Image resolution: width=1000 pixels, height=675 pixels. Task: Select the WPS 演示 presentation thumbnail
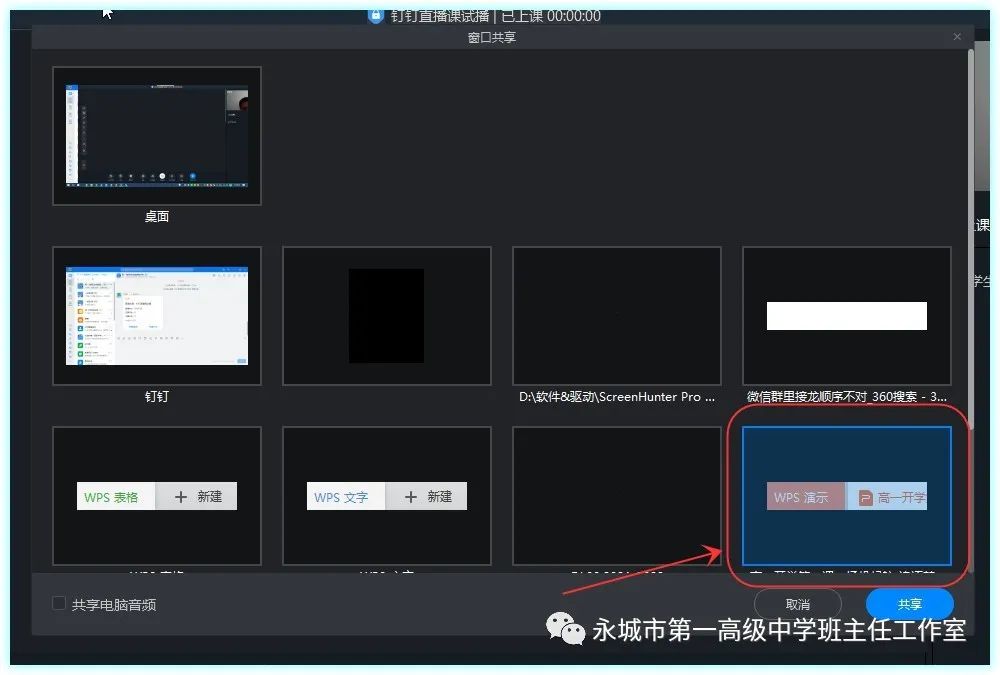(x=846, y=496)
